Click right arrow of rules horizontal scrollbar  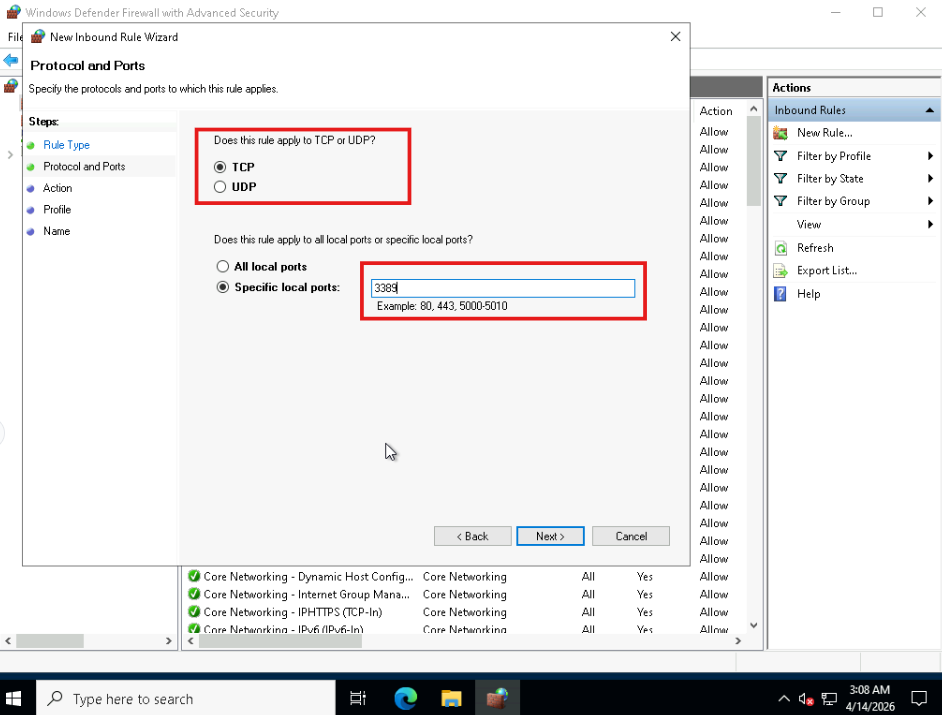coord(738,641)
